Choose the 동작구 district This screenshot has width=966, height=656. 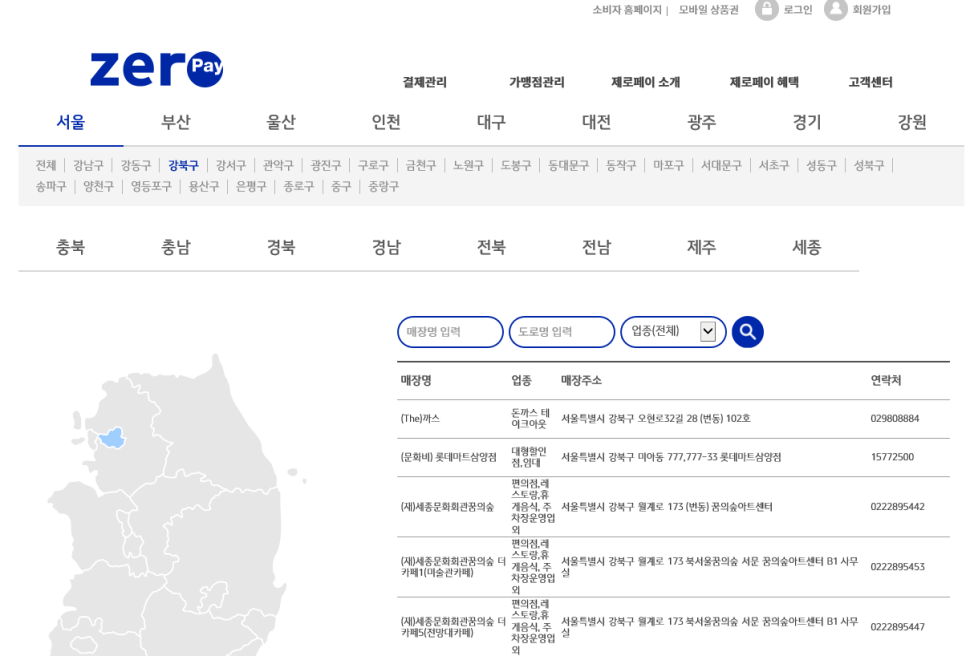(x=621, y=165)
